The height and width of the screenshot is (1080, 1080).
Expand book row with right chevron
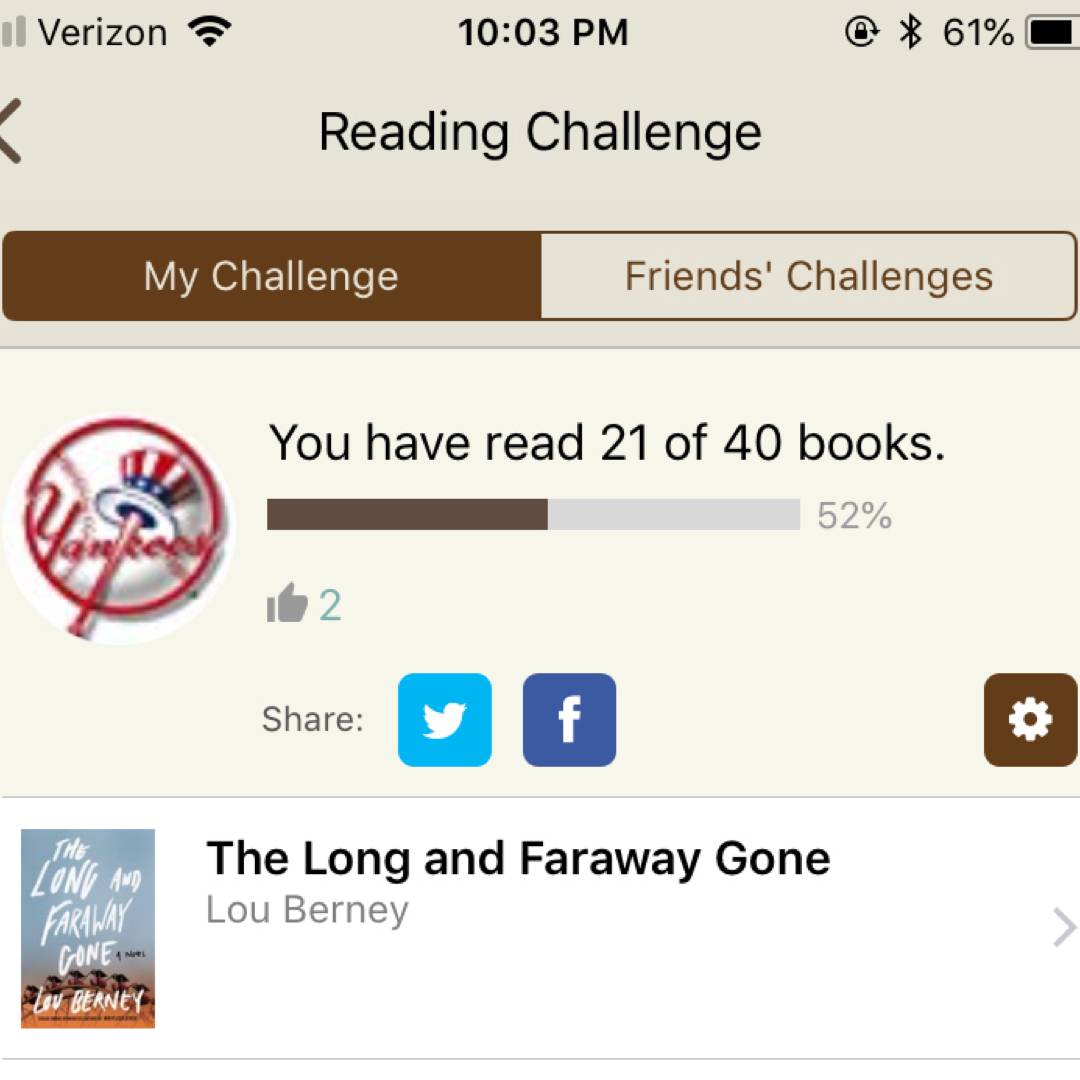(1064, 928)
